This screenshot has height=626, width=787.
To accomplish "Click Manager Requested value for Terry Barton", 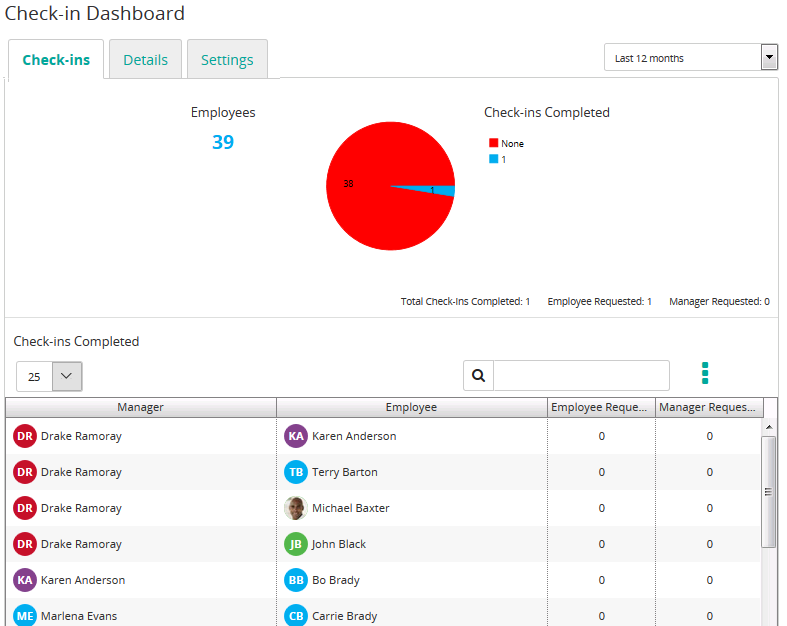I will tap(709, 472).
